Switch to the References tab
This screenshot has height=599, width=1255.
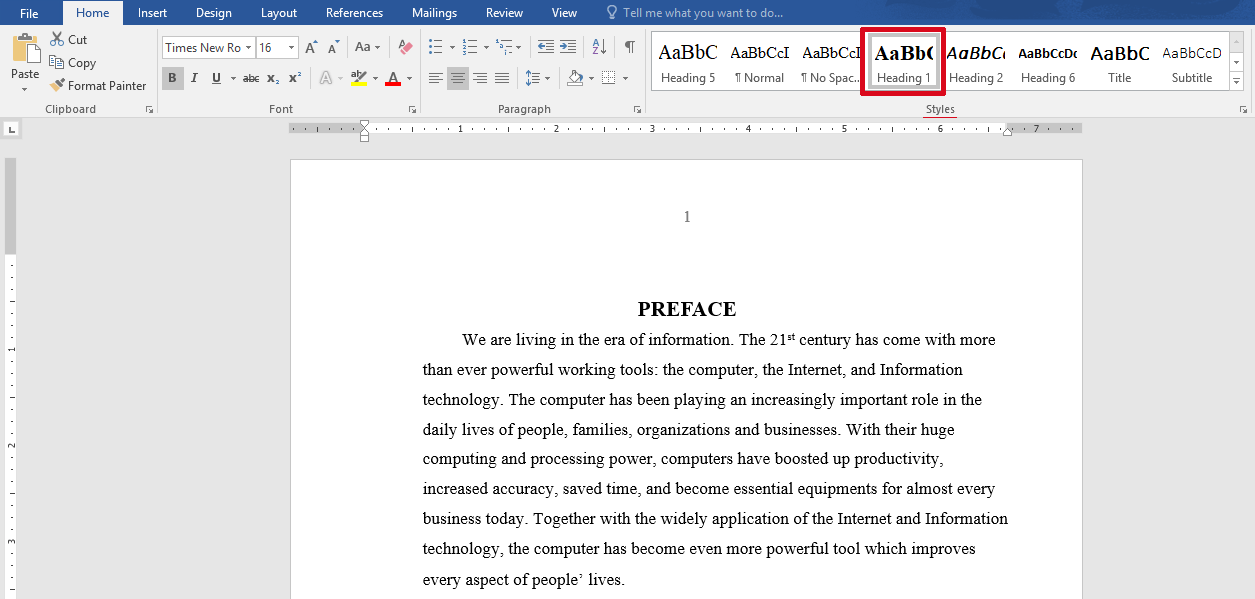point(354,13)
